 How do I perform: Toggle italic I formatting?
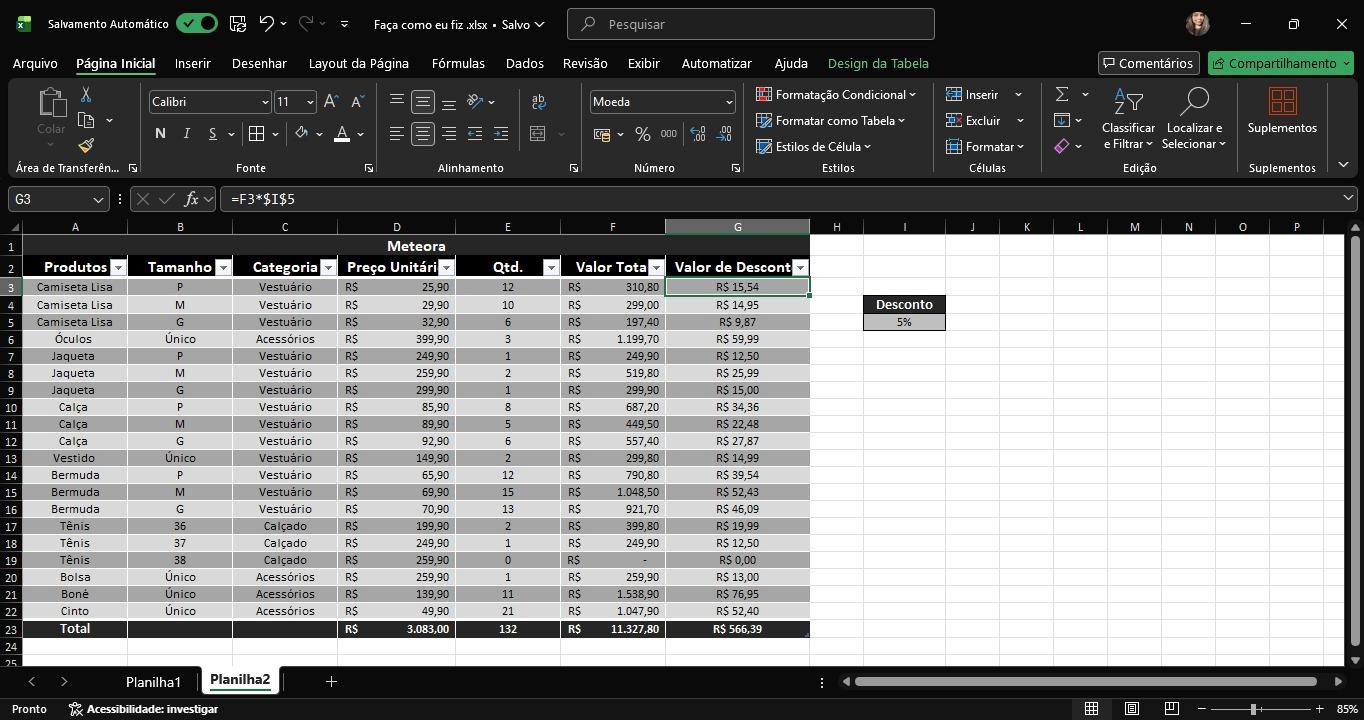pyautogui.click(x=186, y=134)
